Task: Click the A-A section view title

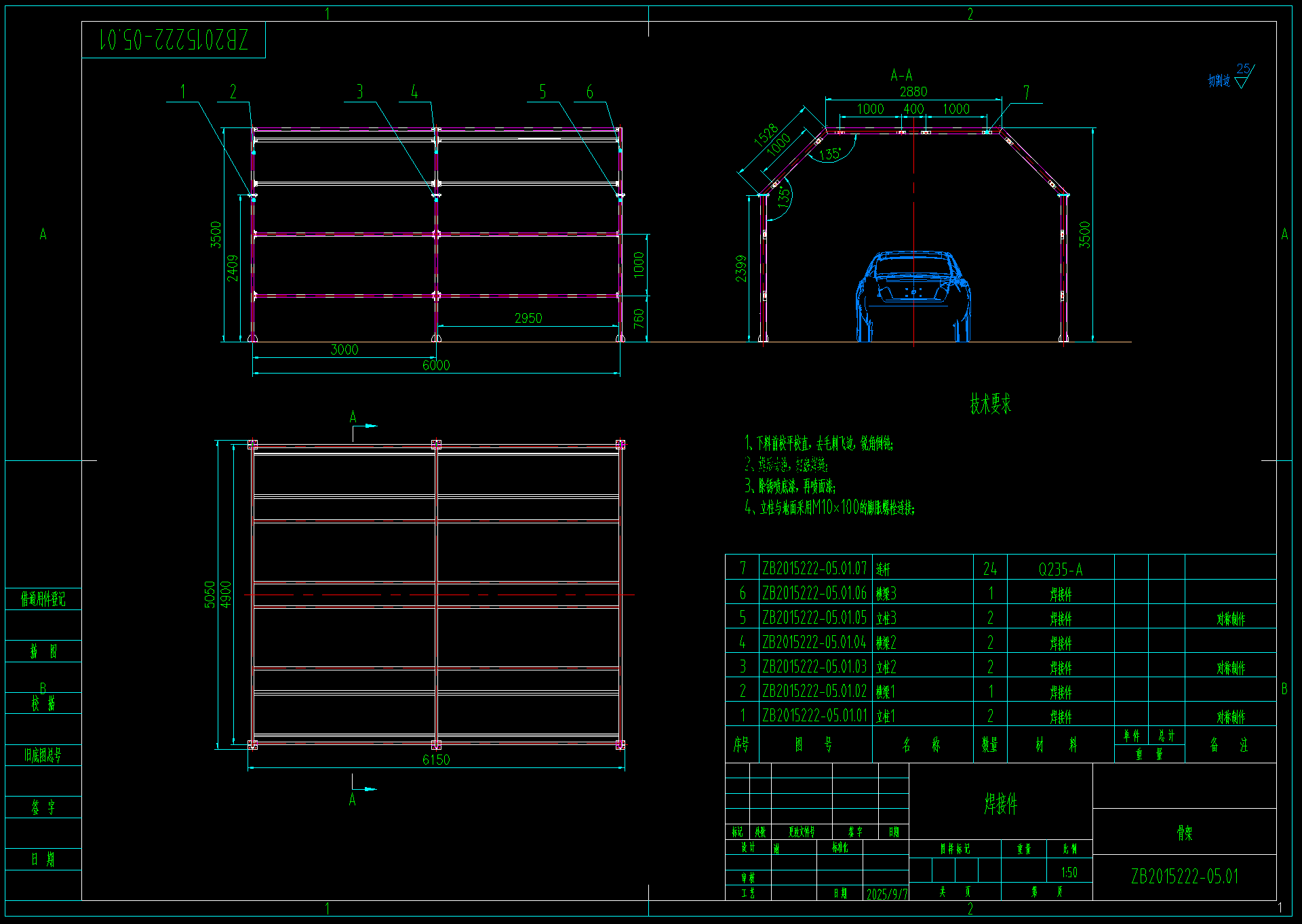Action: coord(902,75)
